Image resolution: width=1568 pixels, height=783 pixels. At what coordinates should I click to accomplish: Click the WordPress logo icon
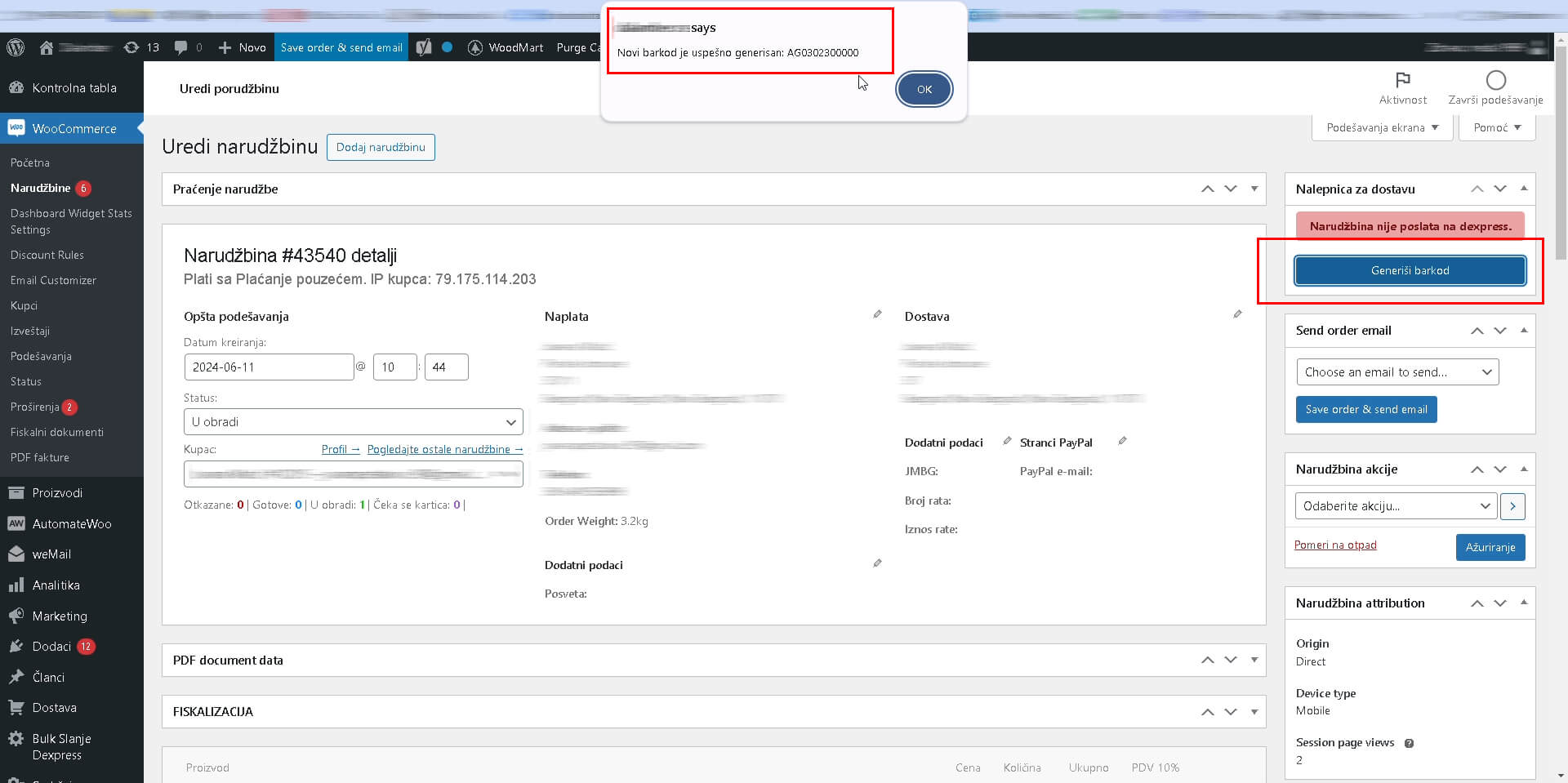coord(16,47)
